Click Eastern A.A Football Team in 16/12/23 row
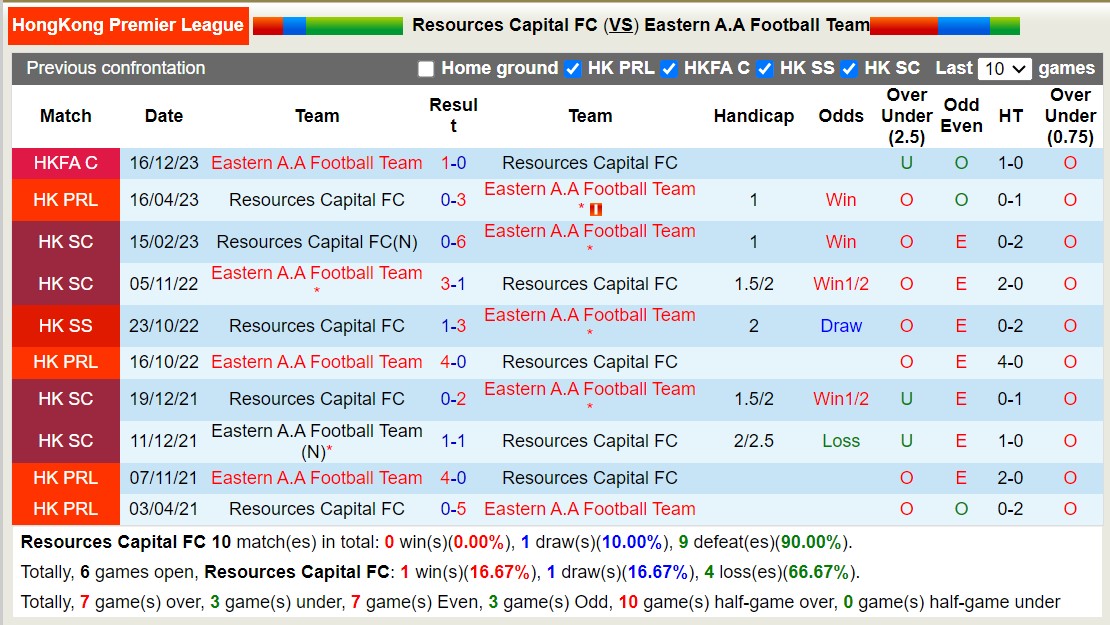 point(316,162)
